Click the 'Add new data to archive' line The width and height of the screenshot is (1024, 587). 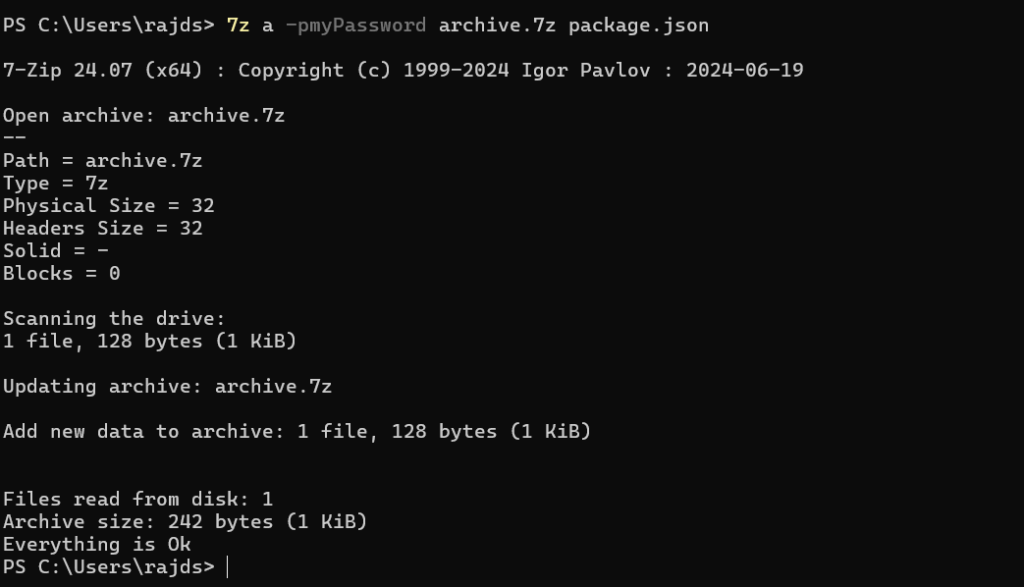click(296, 432)
